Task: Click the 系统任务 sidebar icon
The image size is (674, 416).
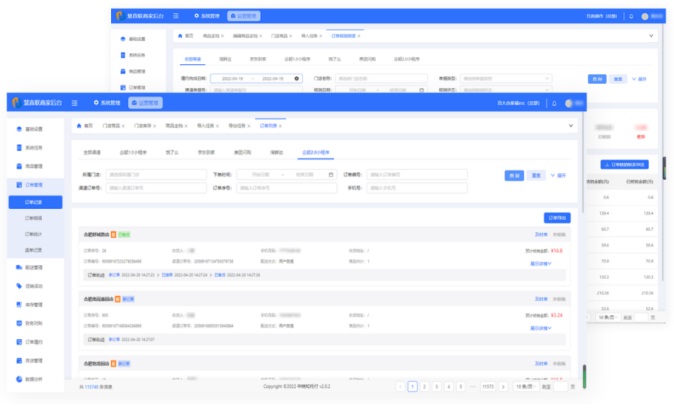Action: pos(20,147)
